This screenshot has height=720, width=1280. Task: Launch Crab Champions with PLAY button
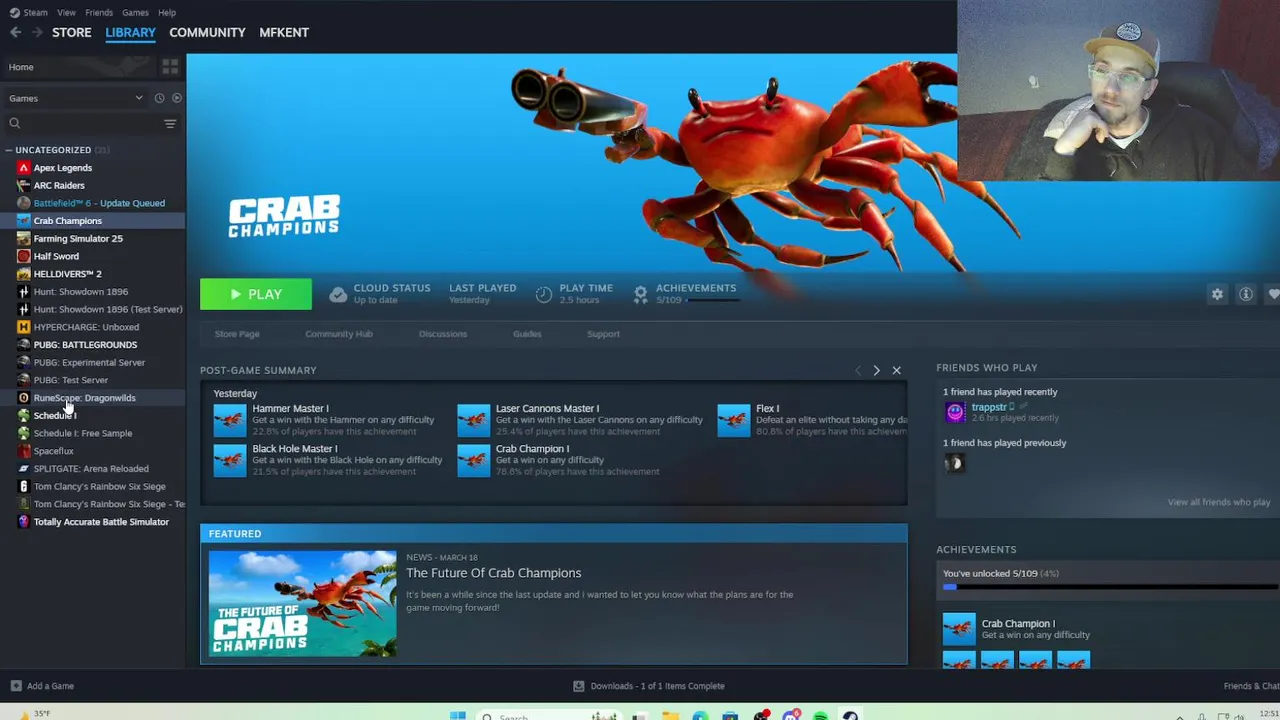256,294
